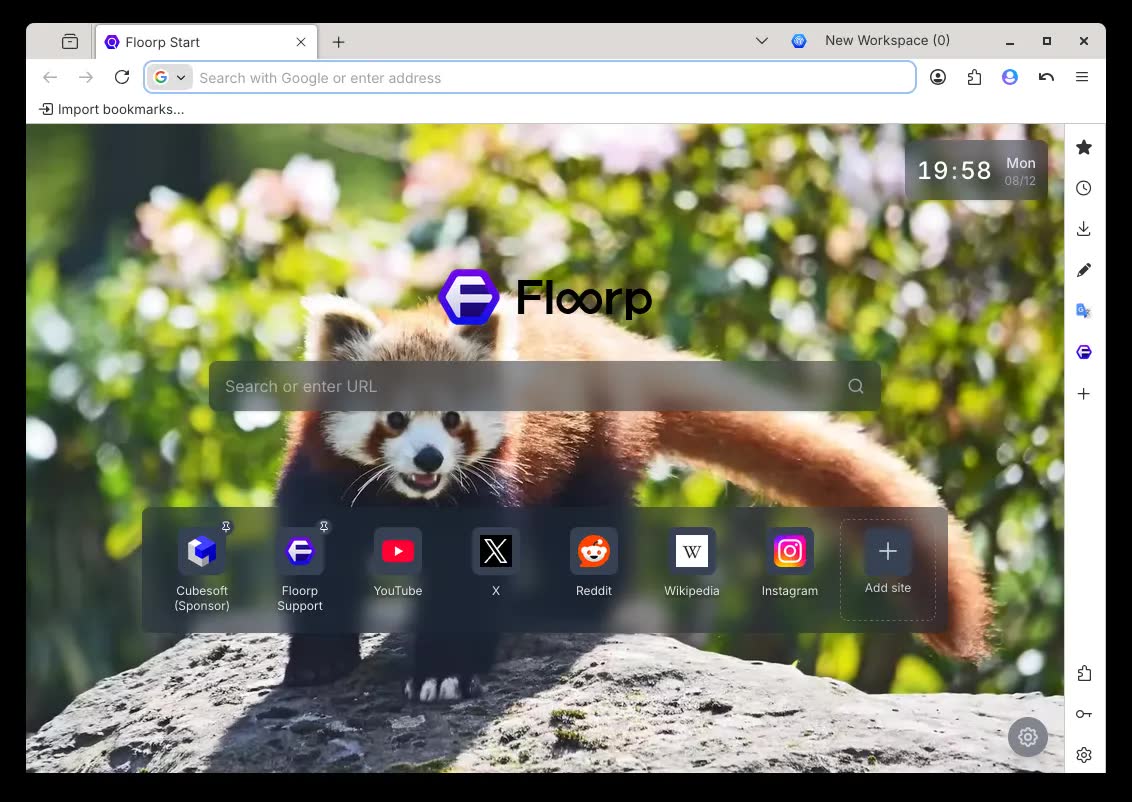This screenshot has height=802, width=1132.
Task: Click the undo closed tab arrow
Action: click(1046, 77)
